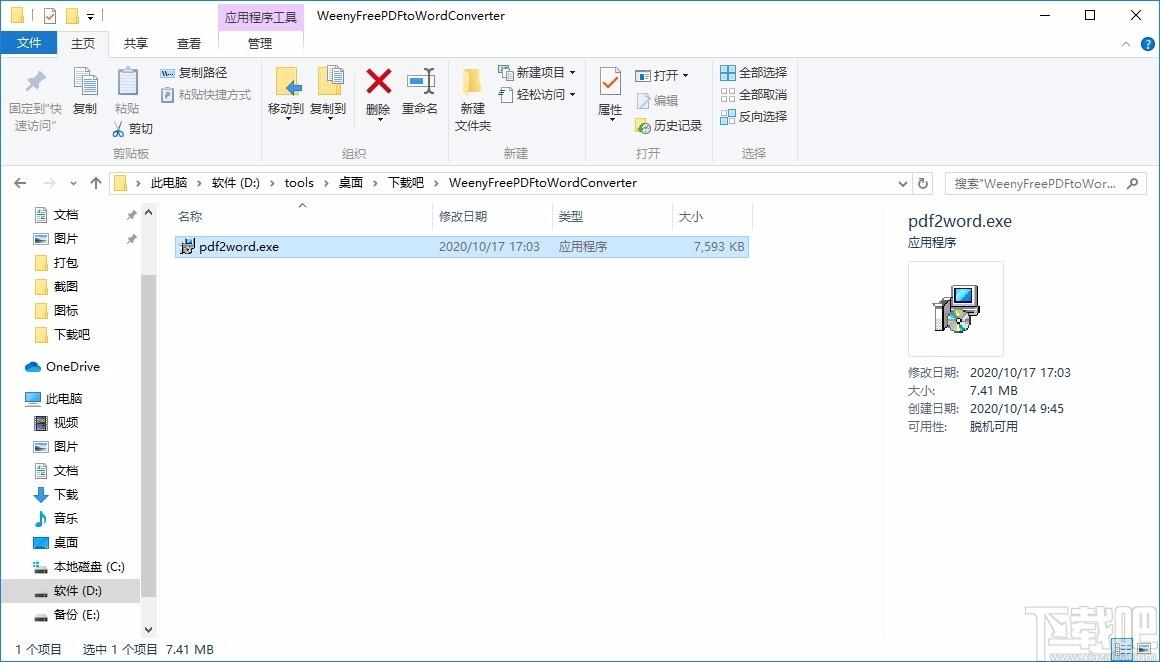
Task: Click Select all (全部选择)
Action: 754,72
